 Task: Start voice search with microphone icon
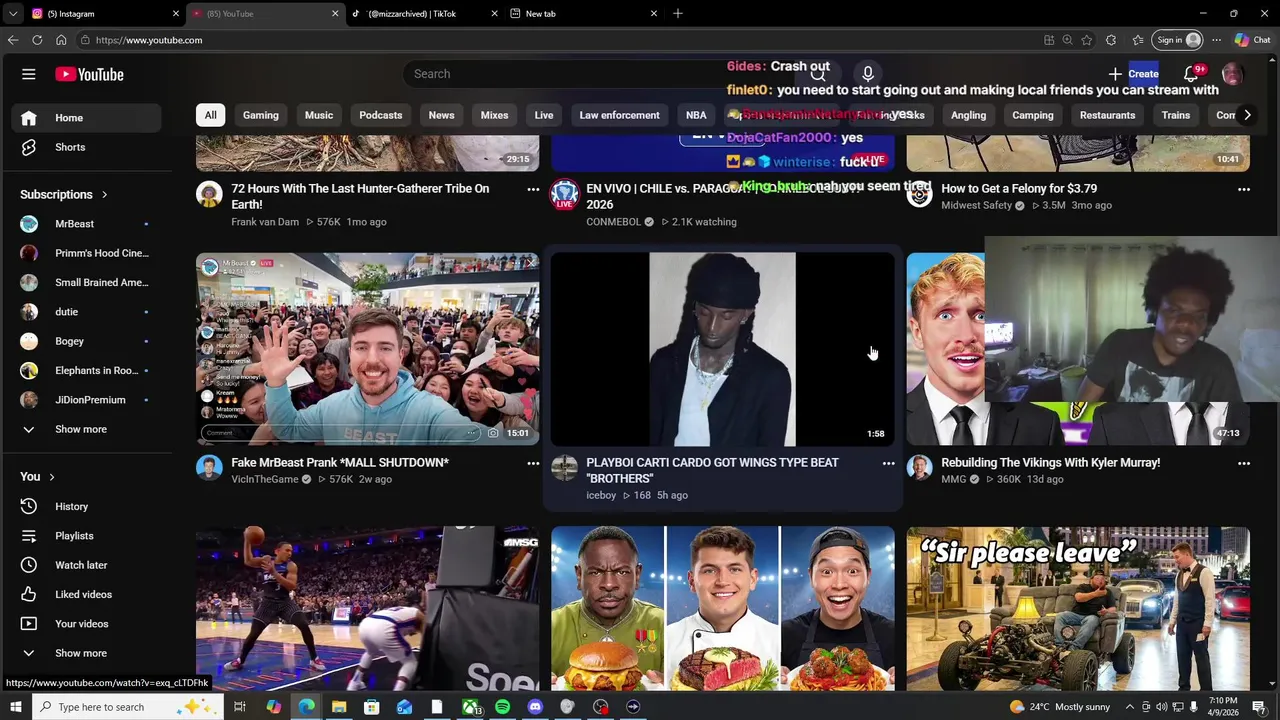click(868, 74)
